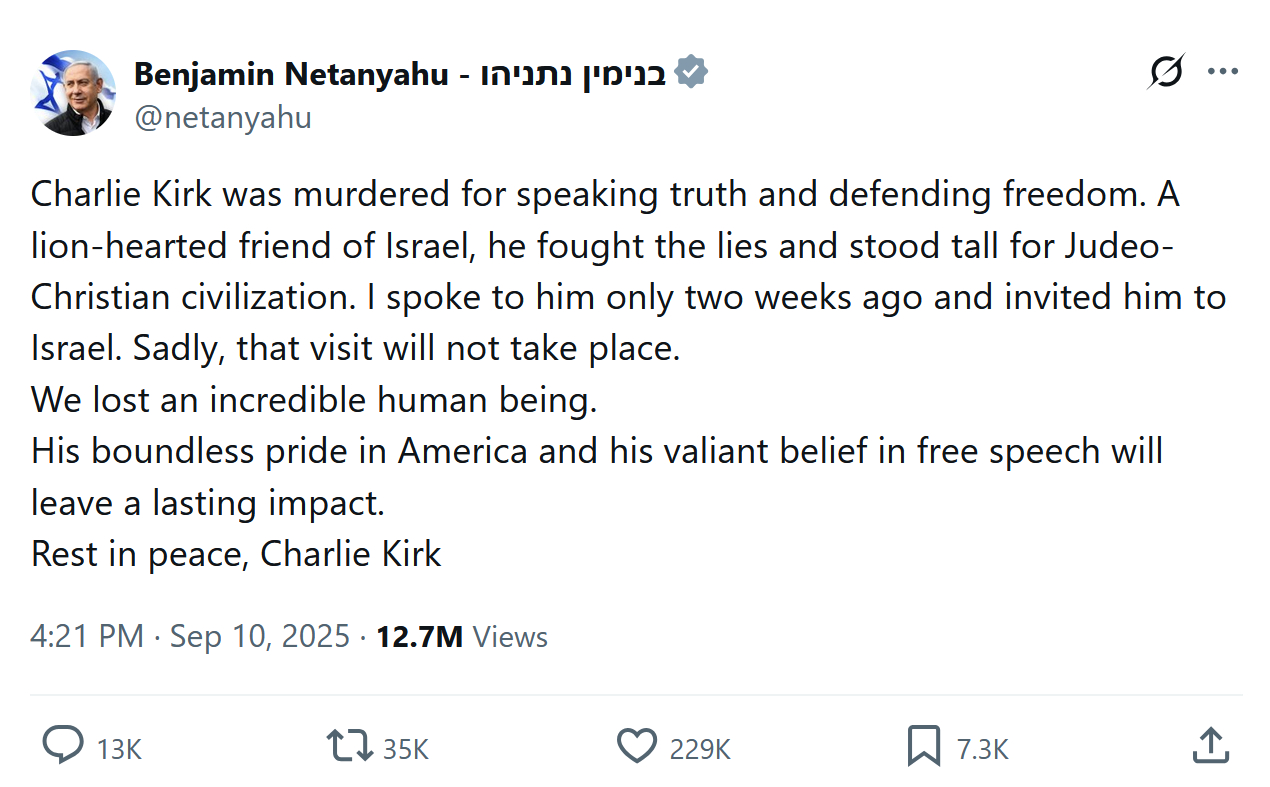Bookmark this post using bookmark icon
This screenshot has height=787, width=1270.
923,746
